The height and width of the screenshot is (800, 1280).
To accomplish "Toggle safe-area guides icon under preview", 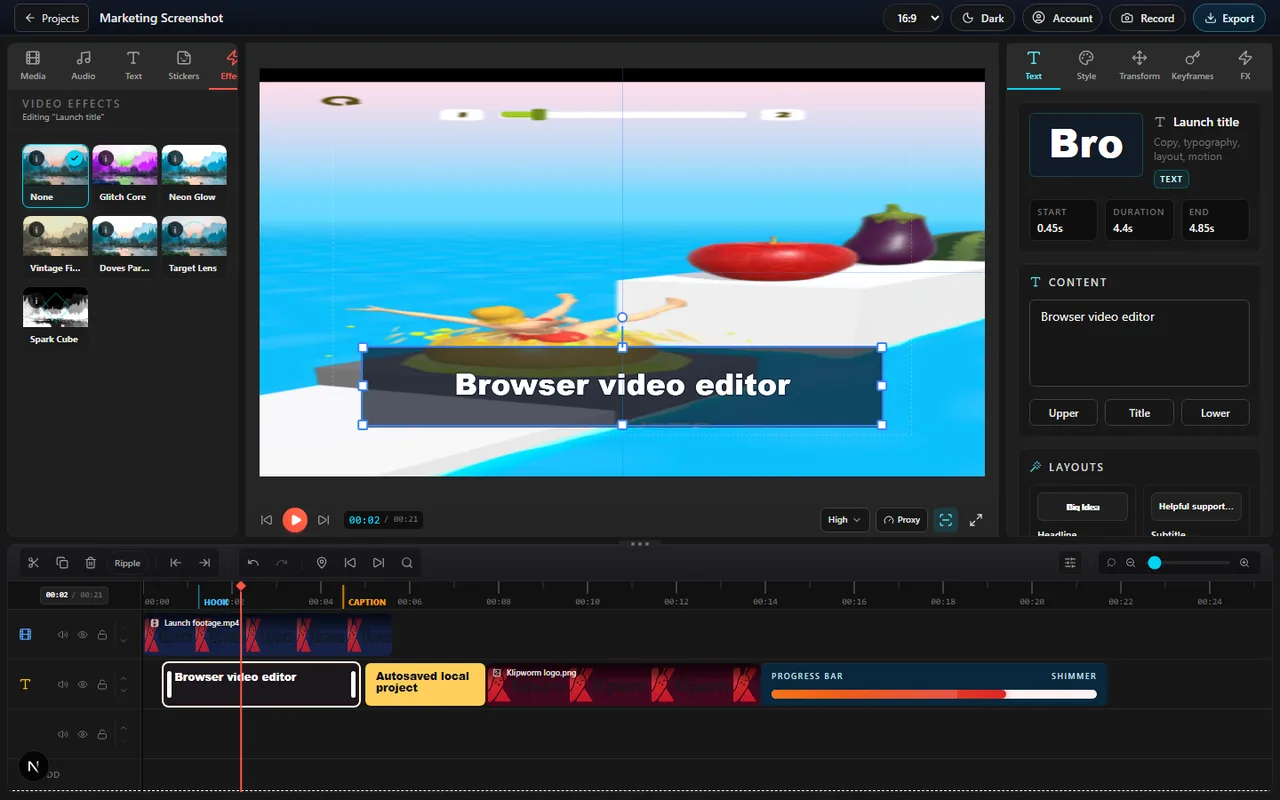I will point(946,520).
